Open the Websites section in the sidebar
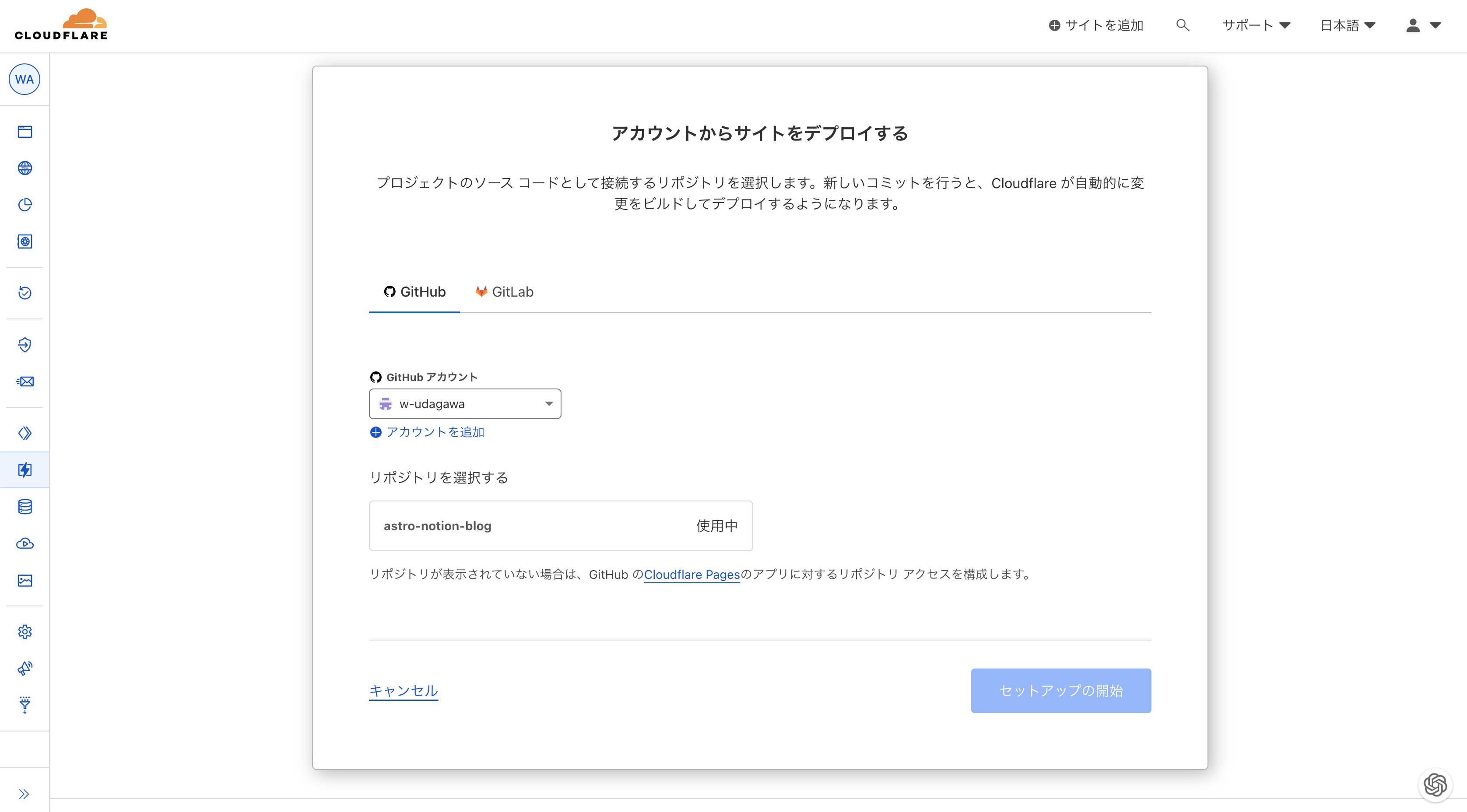The width and height of the screenshot is (1467, 812). click(25, 132)
